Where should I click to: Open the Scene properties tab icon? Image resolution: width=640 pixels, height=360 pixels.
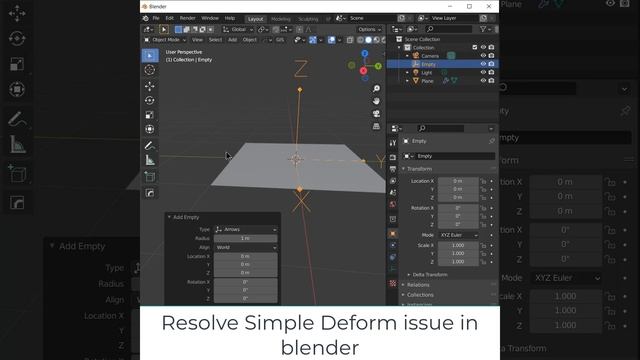coord(393,192)
